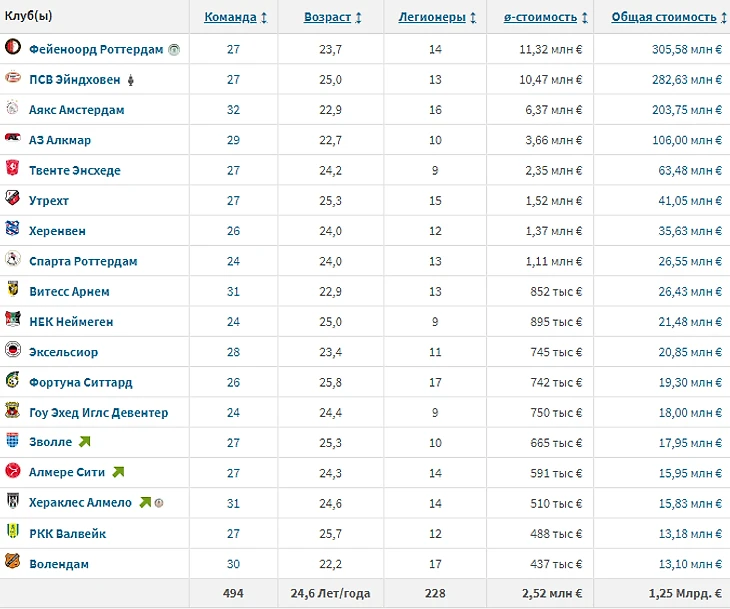Open Аякс Амстердам club page
Screen dimensions: 730x609
(x=77, y=110)
